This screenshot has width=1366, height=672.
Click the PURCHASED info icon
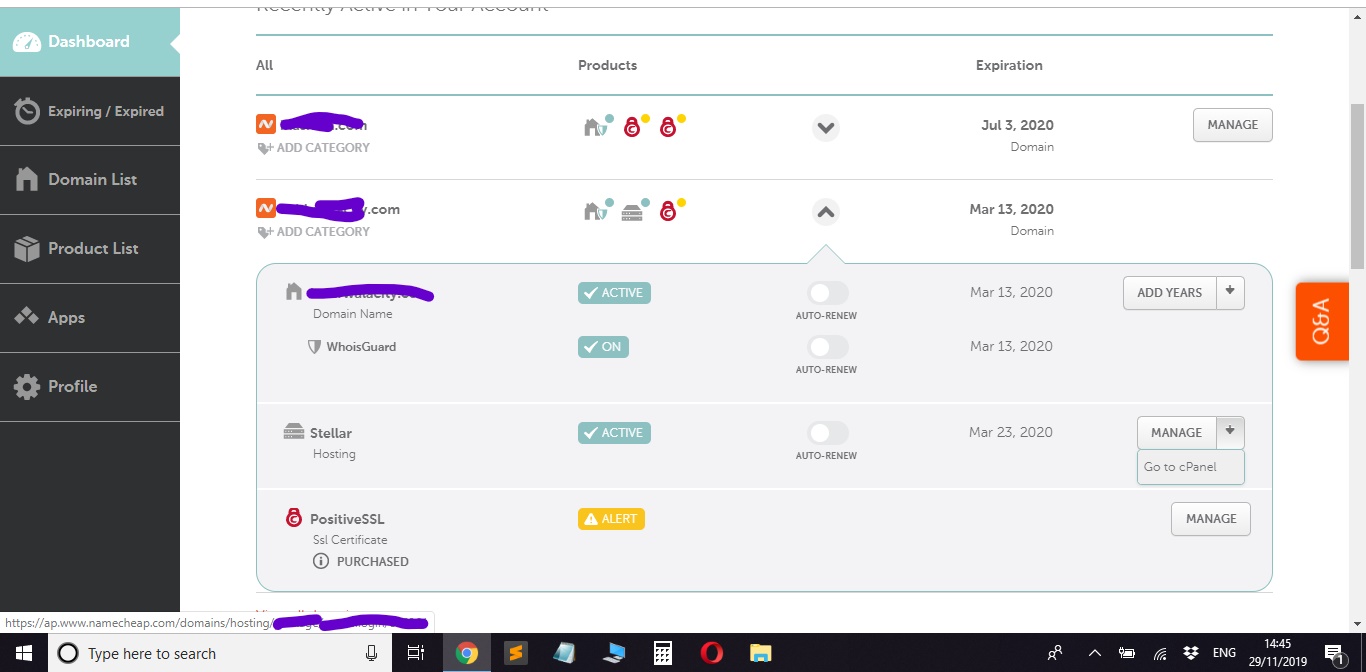click(321, 562)
